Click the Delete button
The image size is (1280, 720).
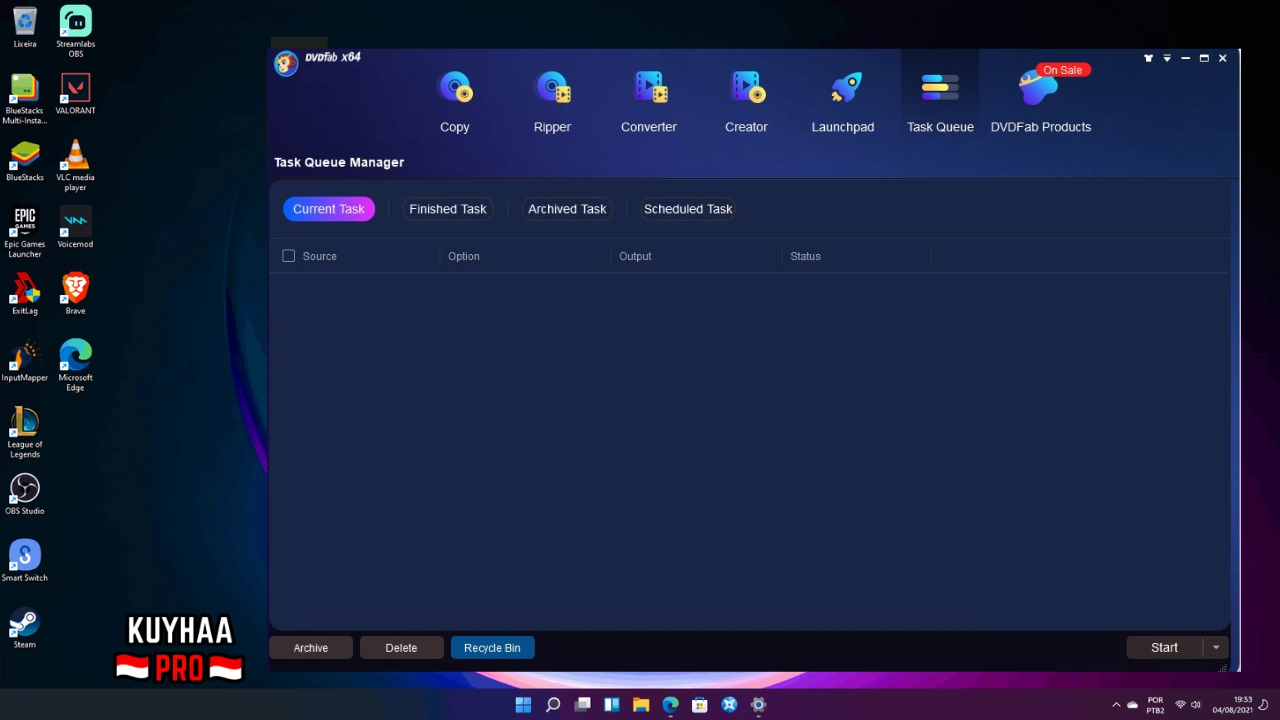401,648
